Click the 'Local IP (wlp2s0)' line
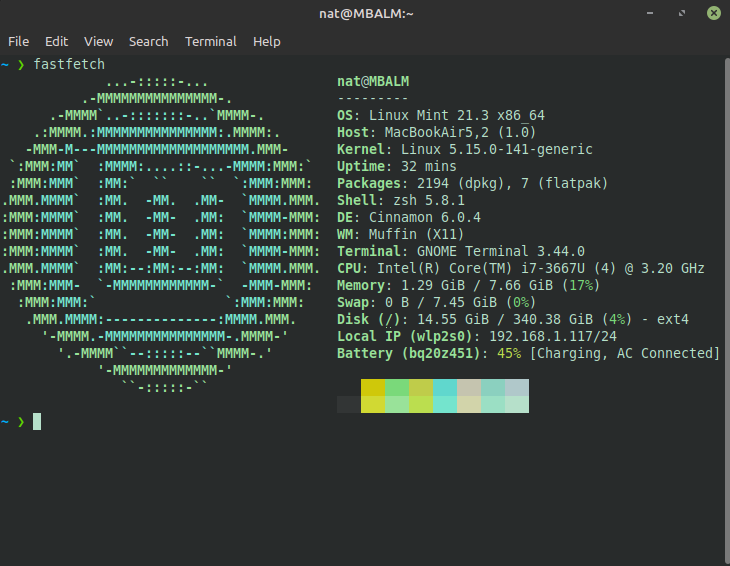The width and height of the screenshot is (730, 566). coord(477,337)
